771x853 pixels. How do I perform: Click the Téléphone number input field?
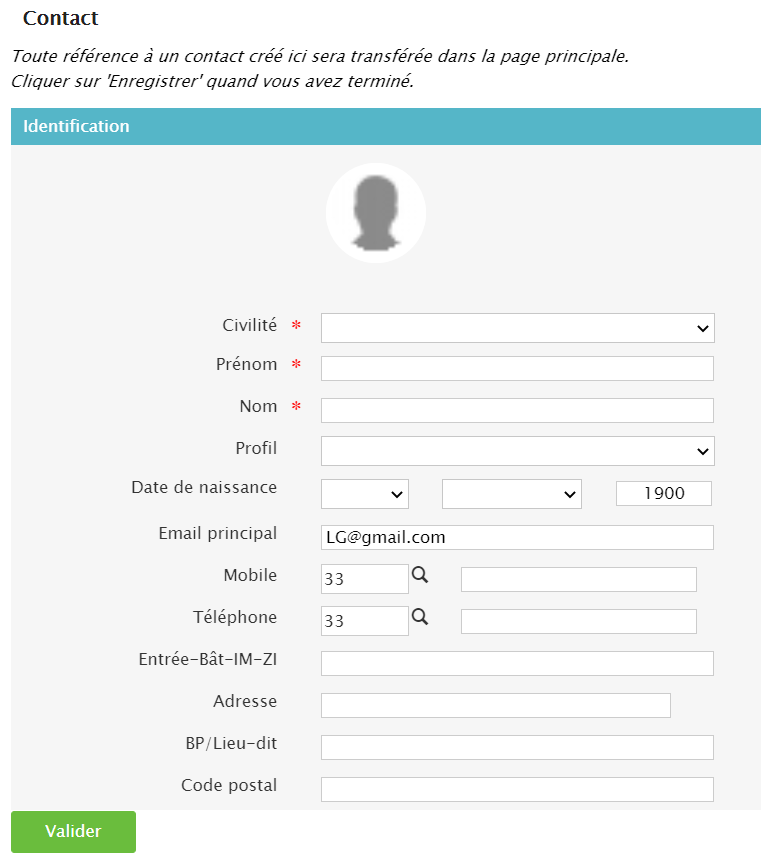[578, 621]
